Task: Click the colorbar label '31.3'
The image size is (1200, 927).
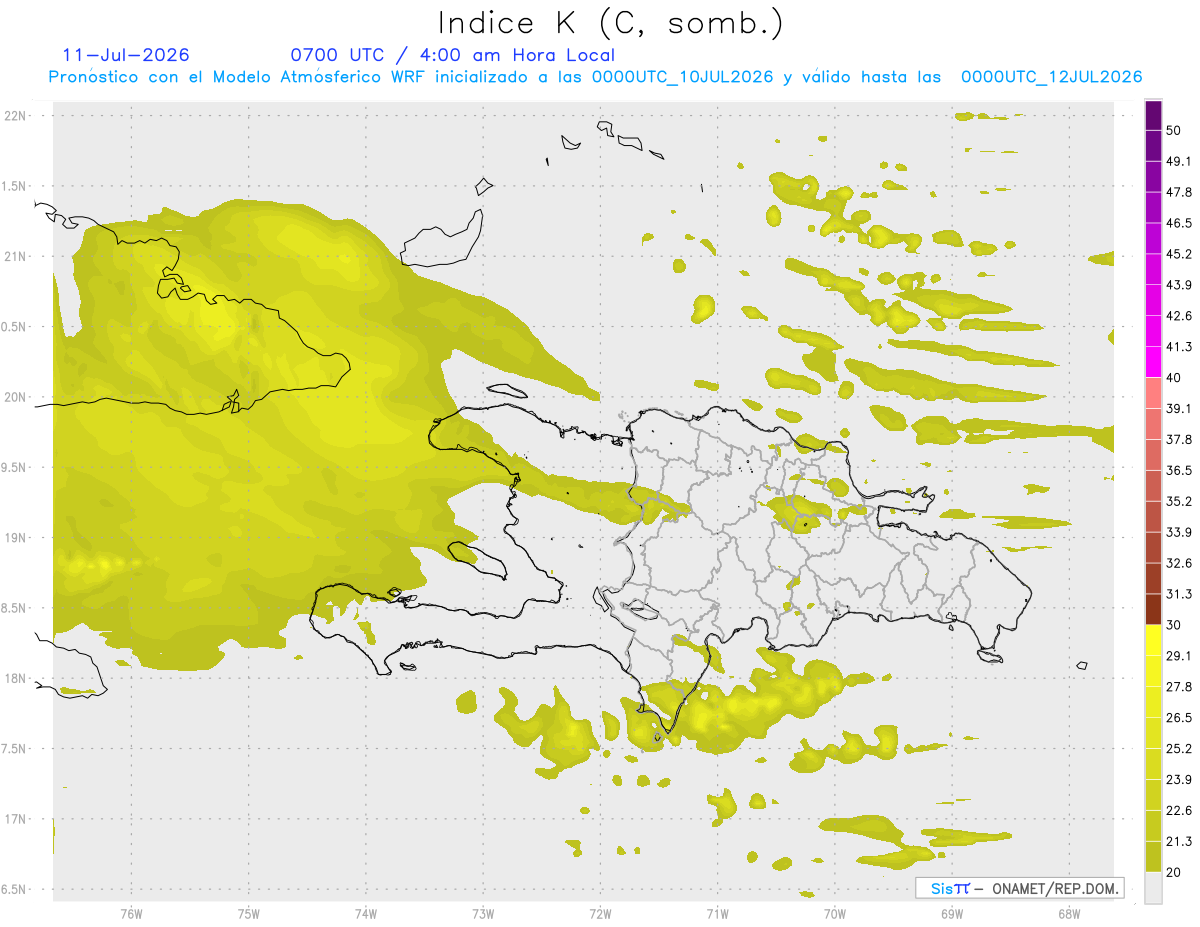Action: [1179, 594]
